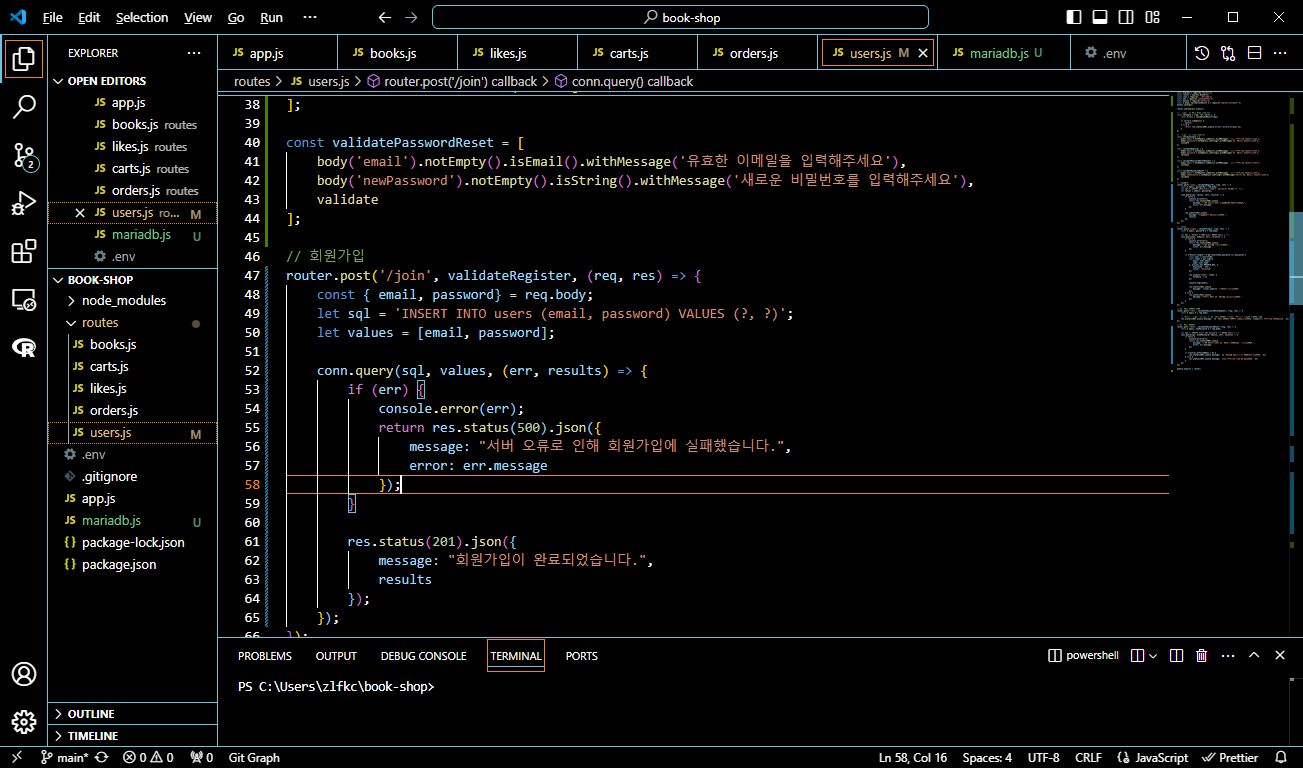The image size is (1303, 768).
Task: Click the book-shop command center search box
Action: (x=680, y=18)
